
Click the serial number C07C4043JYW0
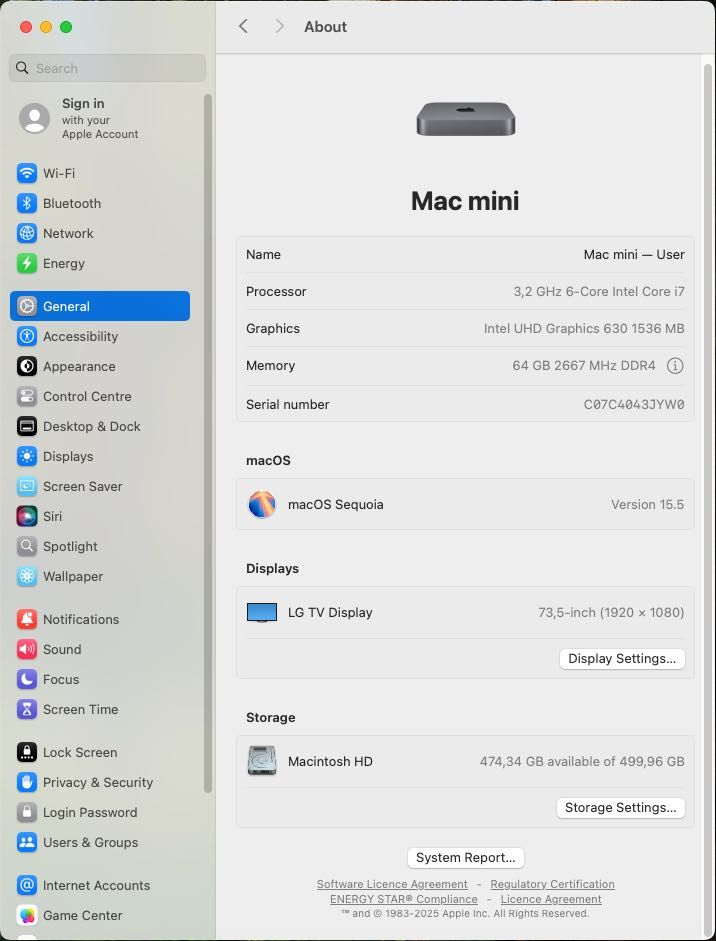coord(634,404)
